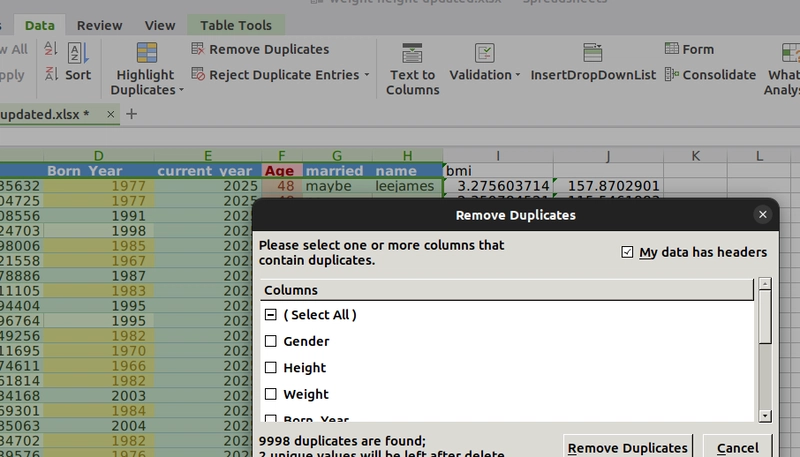
Task: Expand the Validation dropdown arrow
Action: click(517, 75)
